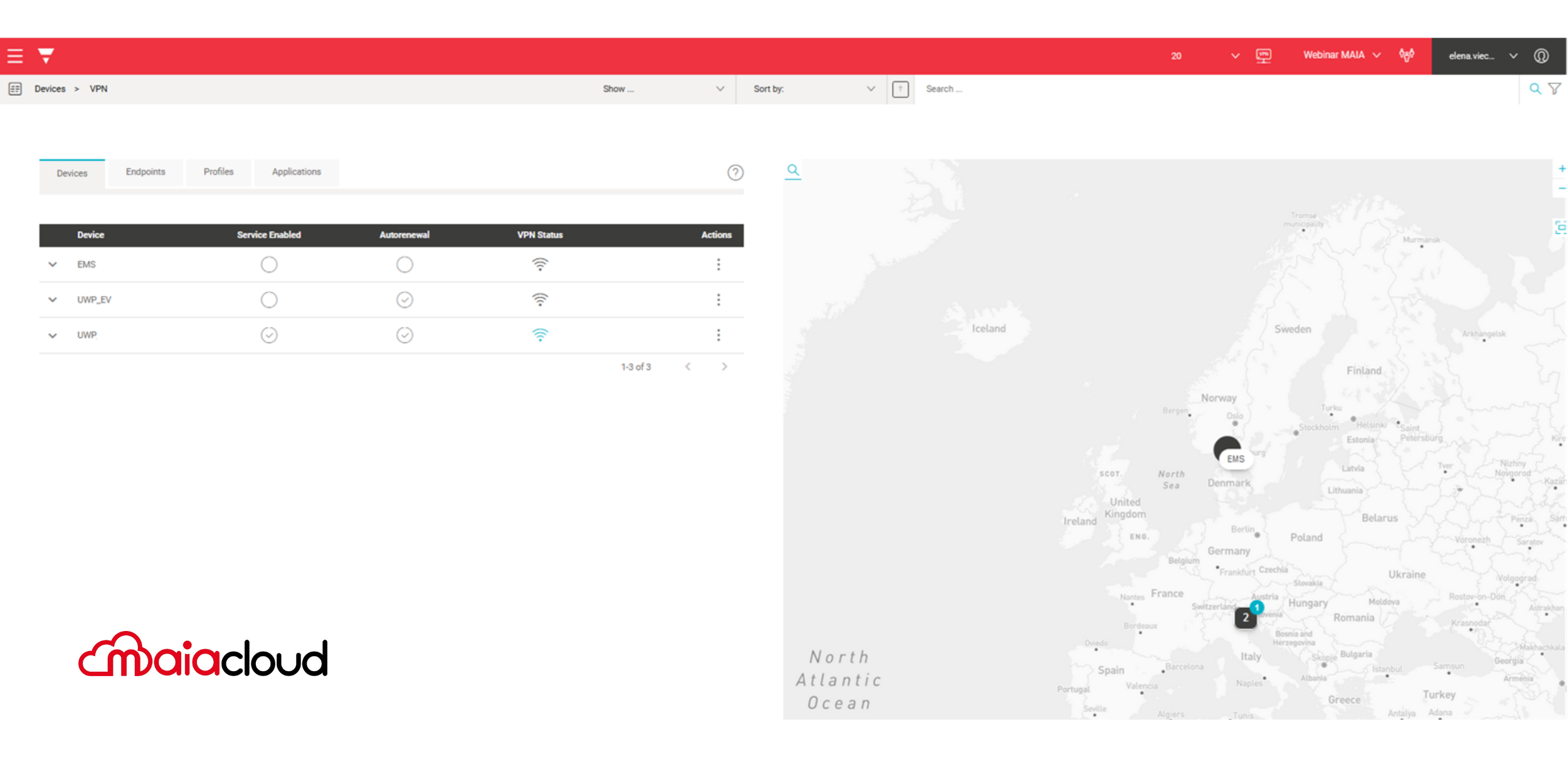Click the Devices breadcrumb link
This screenshot has width=1568, height=784.
pos(50,89)
